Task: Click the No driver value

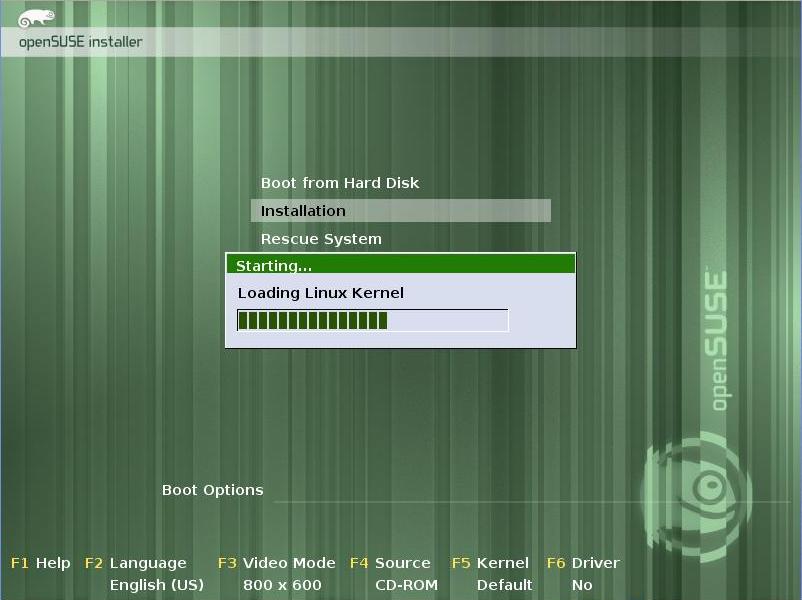Action: [582, 585]
